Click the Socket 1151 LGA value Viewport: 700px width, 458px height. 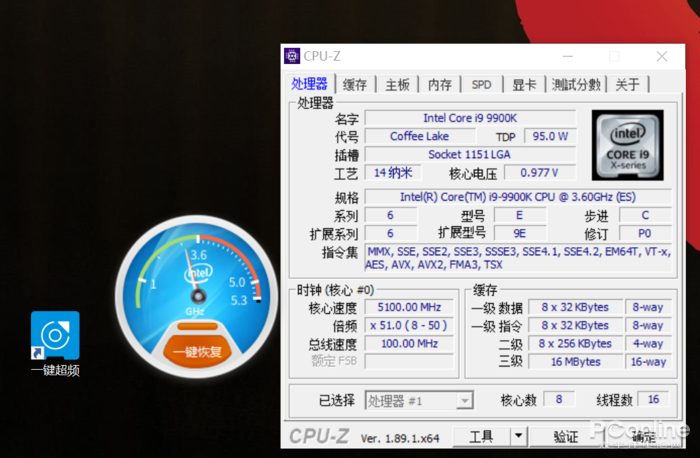[x=470, y=154]
